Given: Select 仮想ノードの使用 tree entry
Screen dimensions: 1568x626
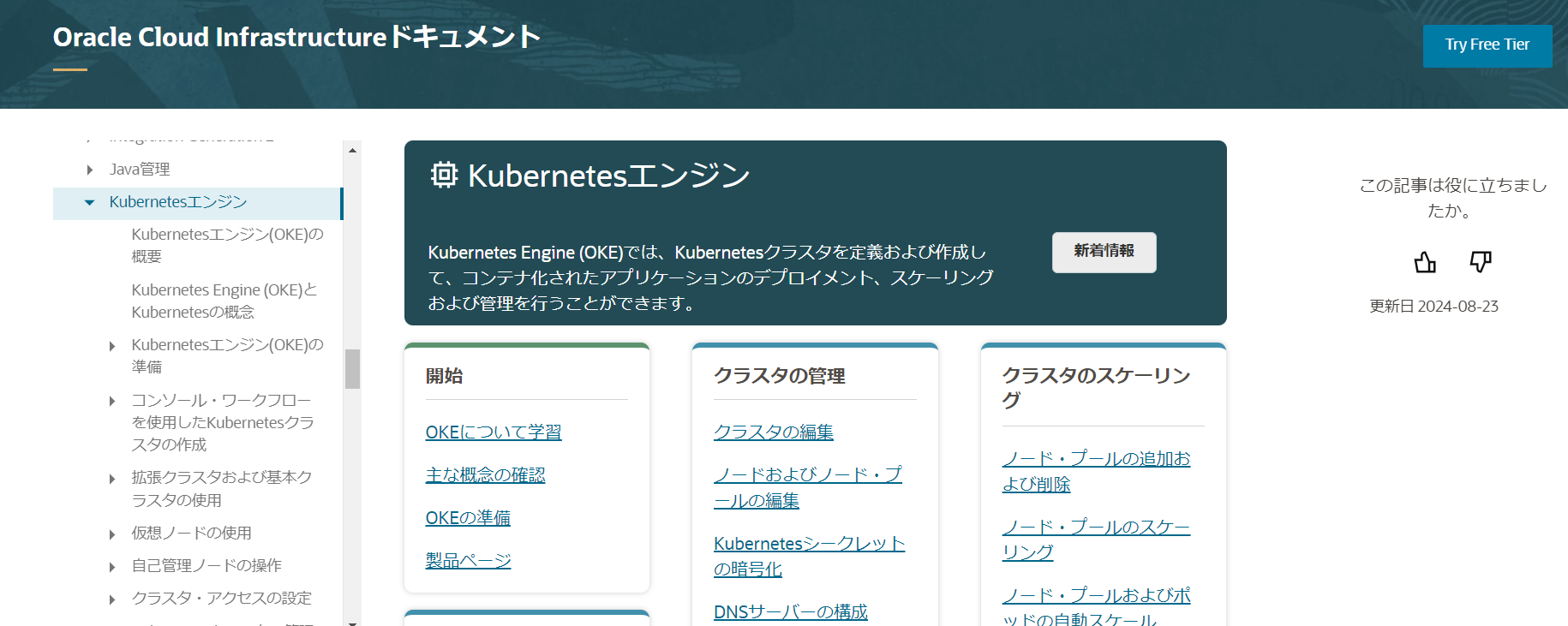Looking at the screenshot, I should coord(191,533).
